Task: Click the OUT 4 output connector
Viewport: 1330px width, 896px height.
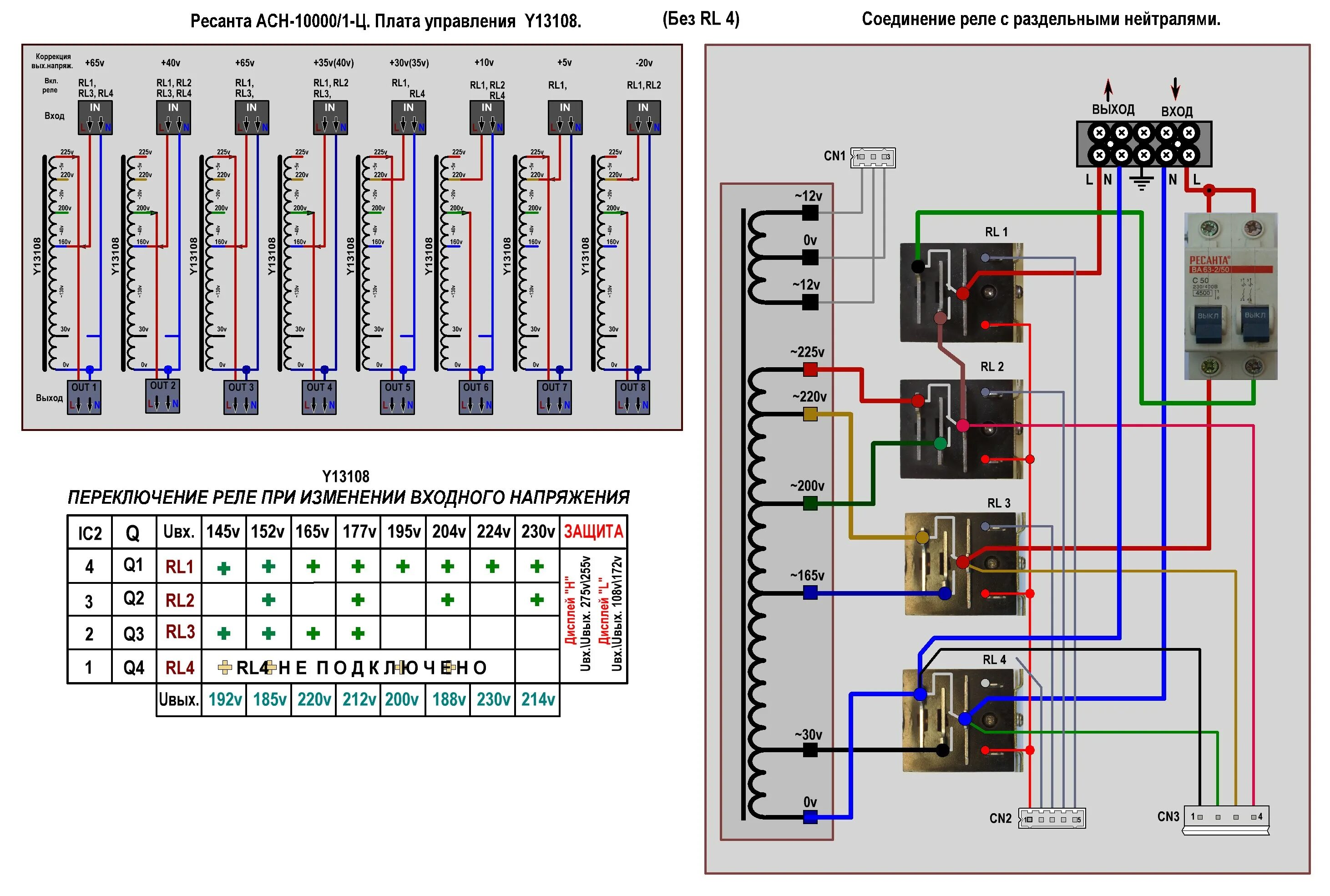Action: point(319,397)
